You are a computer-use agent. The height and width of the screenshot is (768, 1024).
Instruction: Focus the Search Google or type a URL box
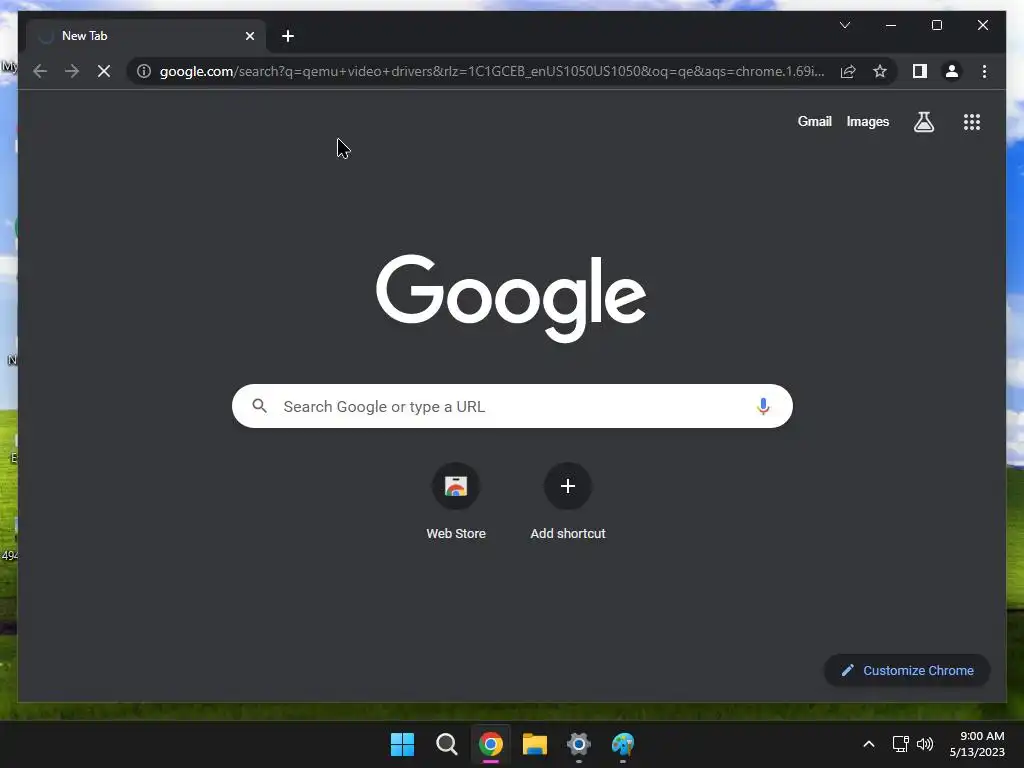coord(512,406)
